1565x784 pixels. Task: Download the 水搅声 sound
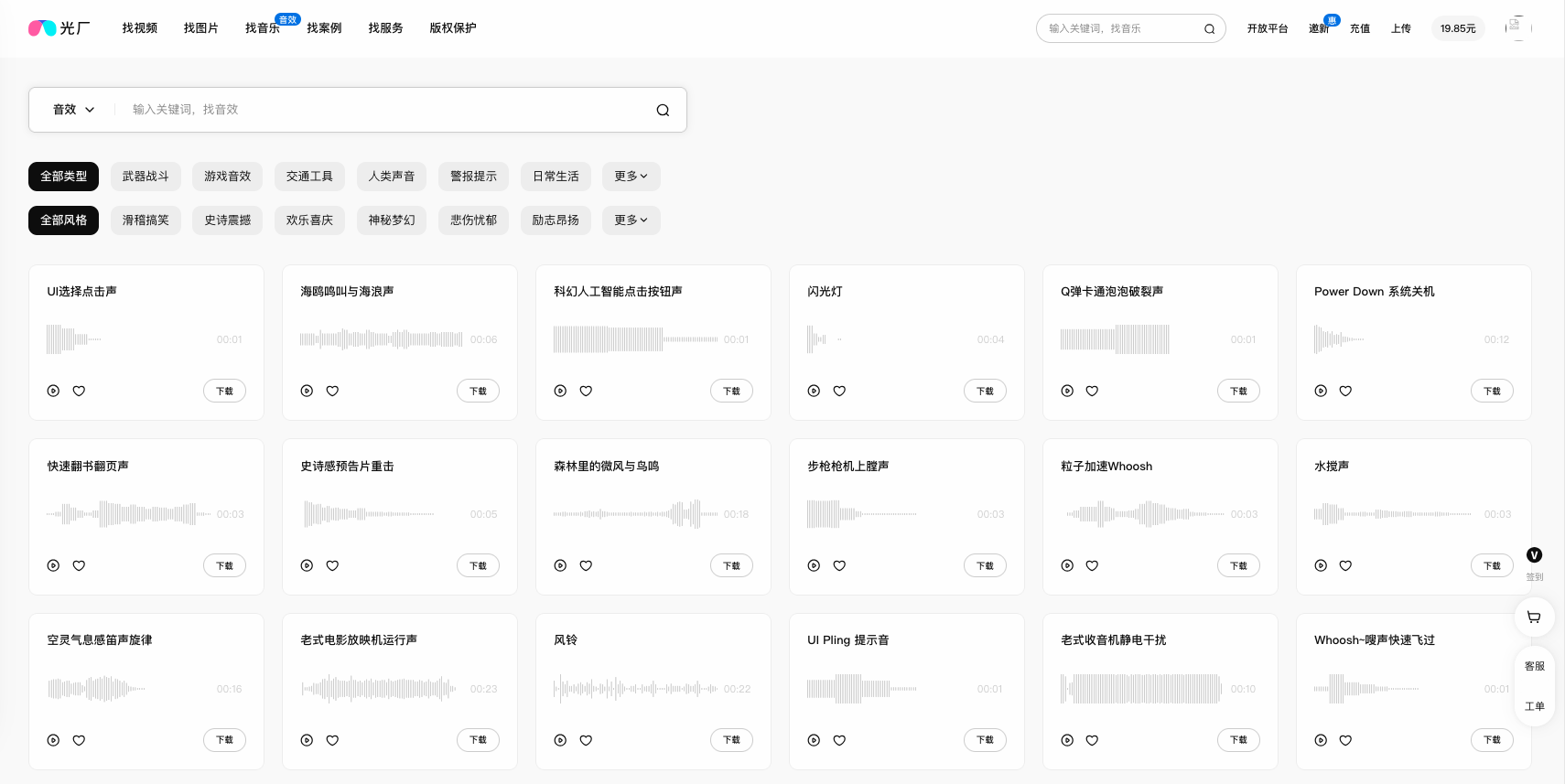click(x=1492, y=565)
